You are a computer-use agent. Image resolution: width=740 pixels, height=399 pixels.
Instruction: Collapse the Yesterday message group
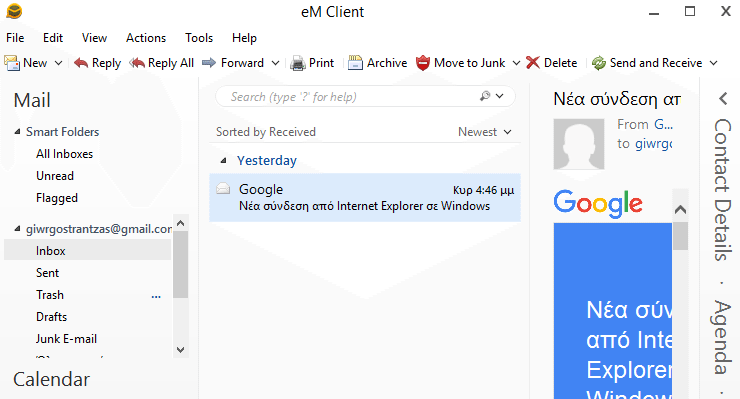pyautogui.click(x=224, y=161)
